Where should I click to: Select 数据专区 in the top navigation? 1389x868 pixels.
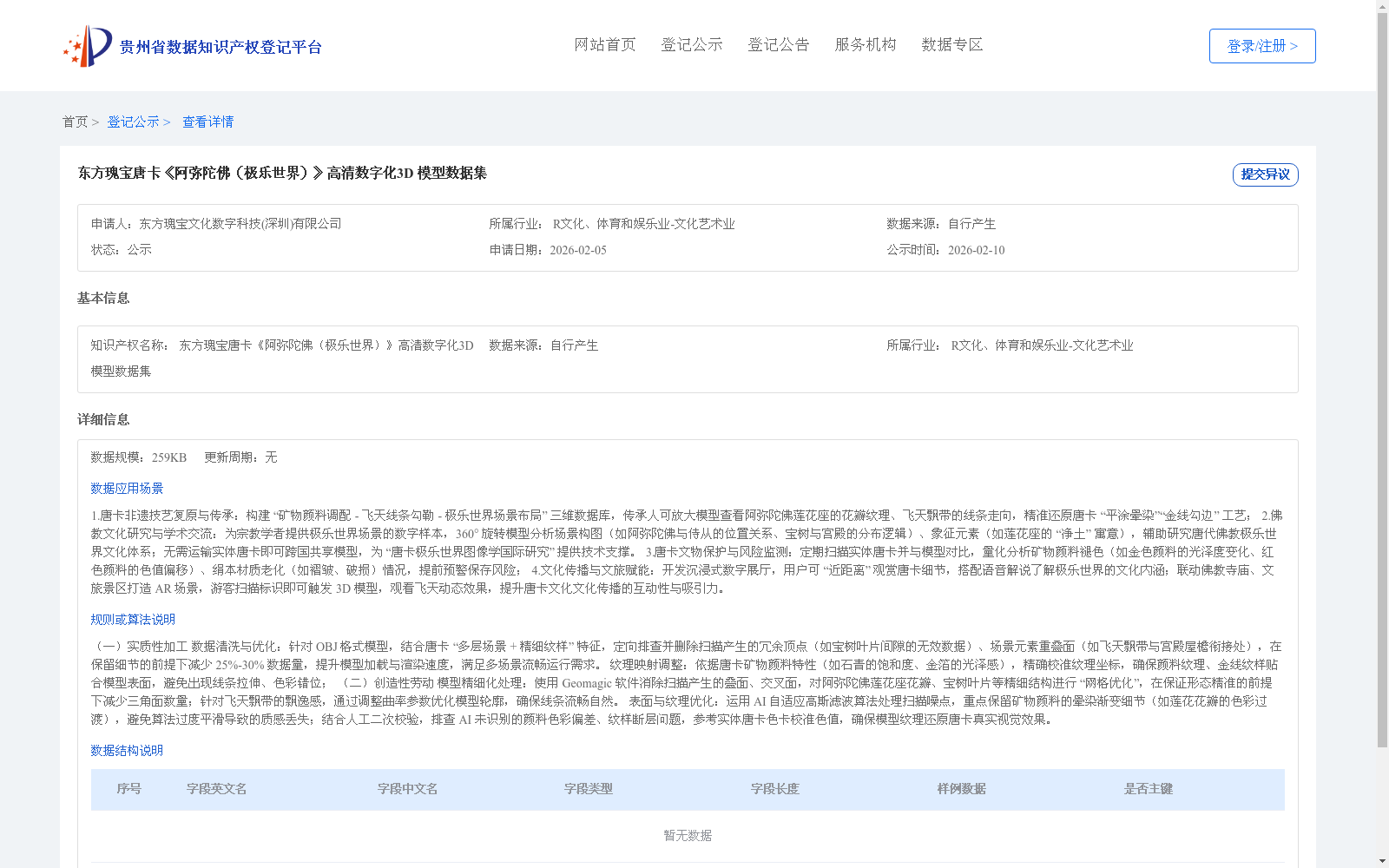click(952, 44)
